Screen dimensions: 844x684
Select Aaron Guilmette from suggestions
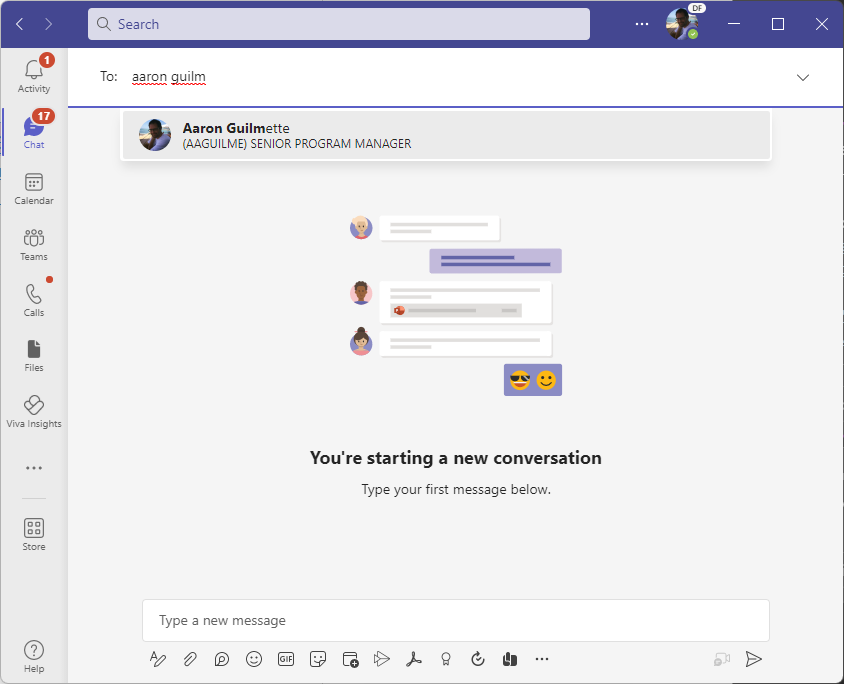[445, 135]
